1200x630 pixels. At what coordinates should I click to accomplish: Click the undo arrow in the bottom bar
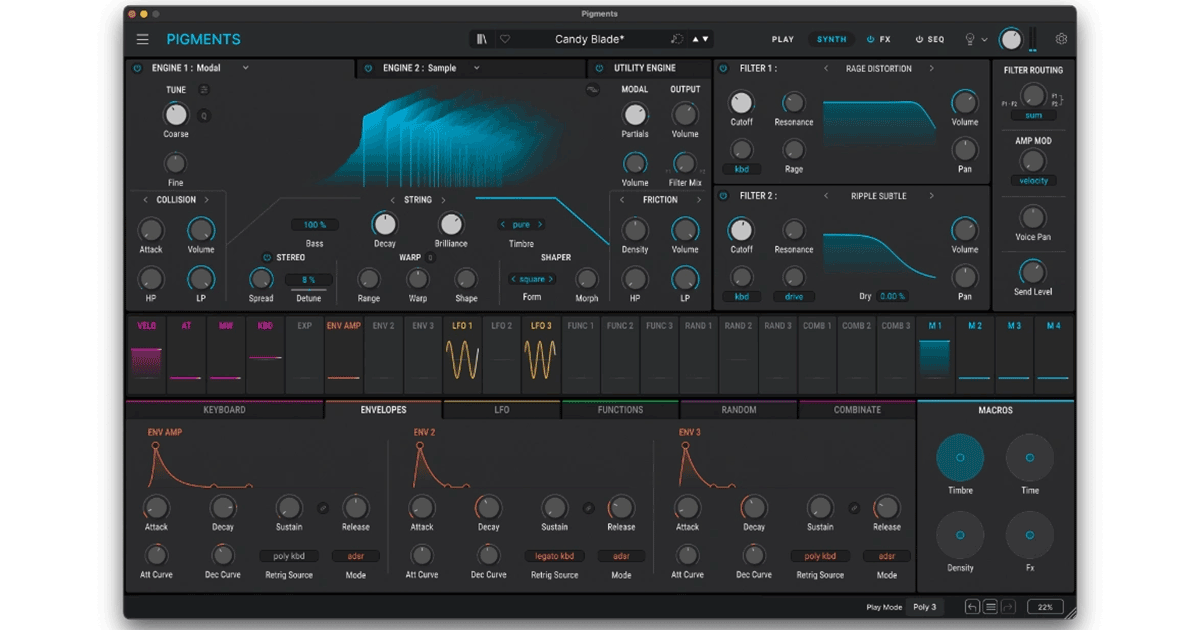click(972, 607)
